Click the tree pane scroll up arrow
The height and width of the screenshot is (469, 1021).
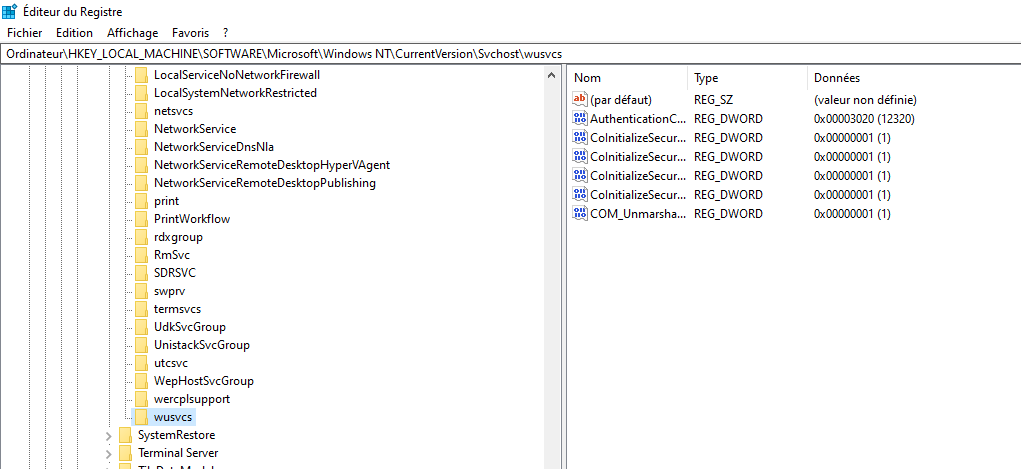coord(552,75)
